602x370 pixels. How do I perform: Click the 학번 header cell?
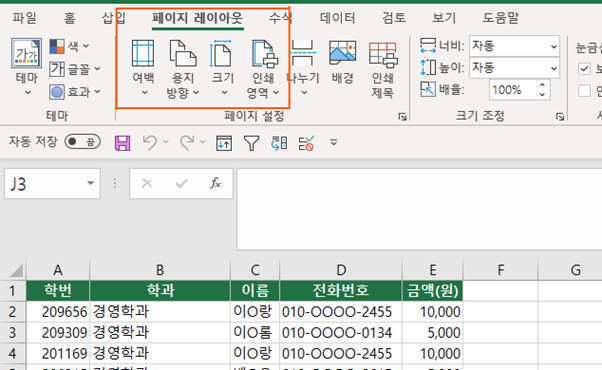pyautogui.click(x=58, y=291)
